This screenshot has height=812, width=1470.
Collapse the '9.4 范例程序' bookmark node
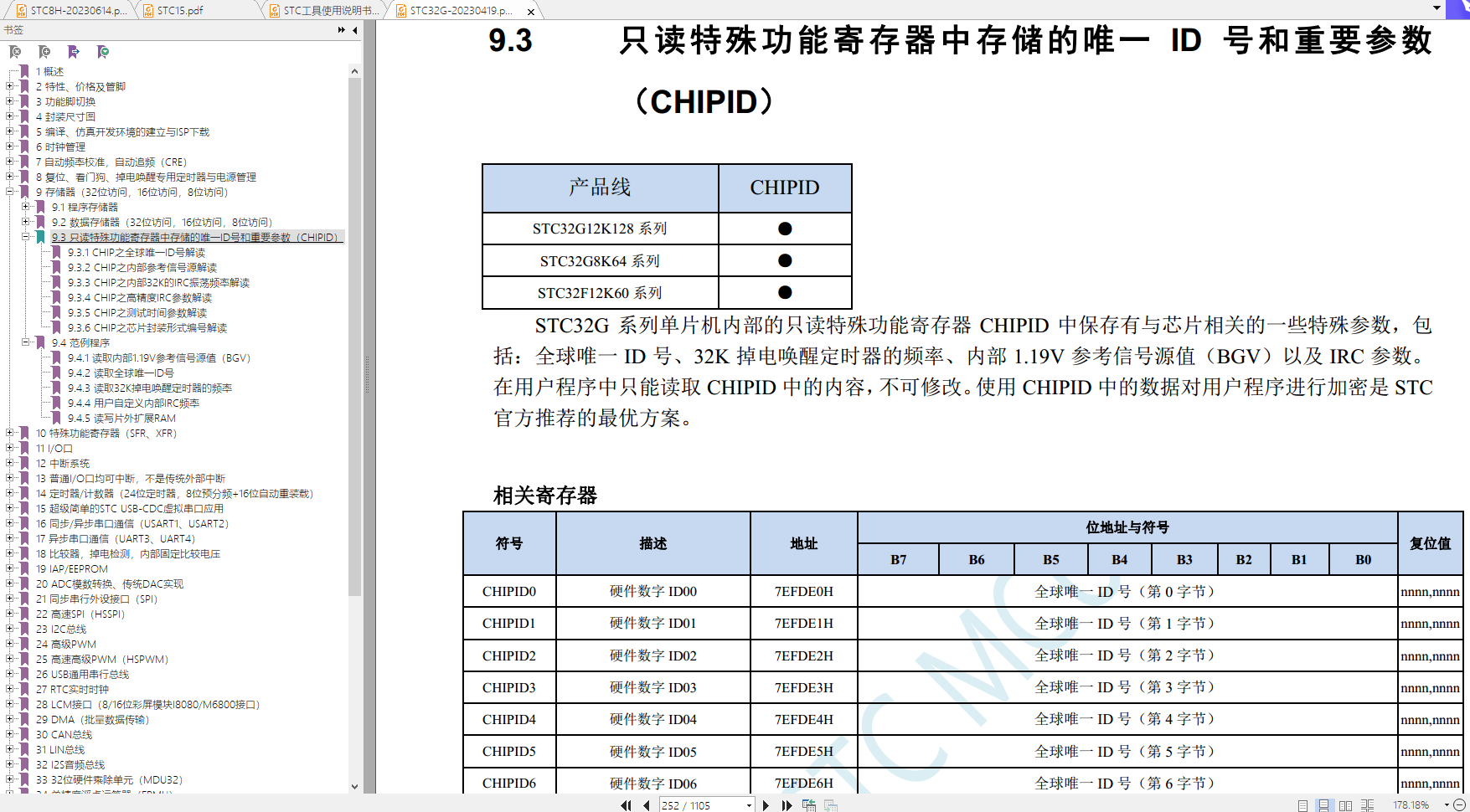point(26,342)
